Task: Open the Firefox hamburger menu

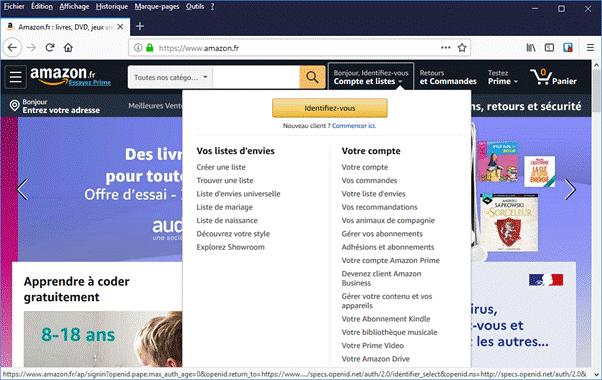Action: (590, 48)
